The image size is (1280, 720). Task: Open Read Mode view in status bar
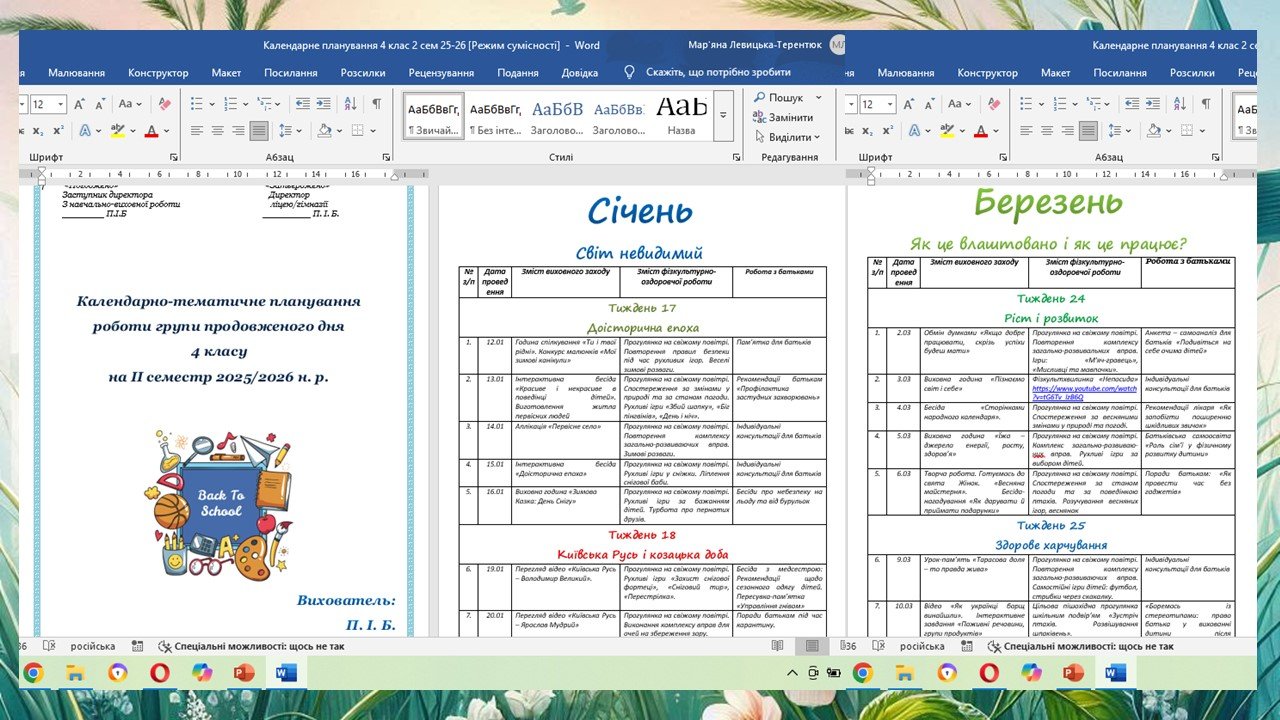click(x=777, y=646)
